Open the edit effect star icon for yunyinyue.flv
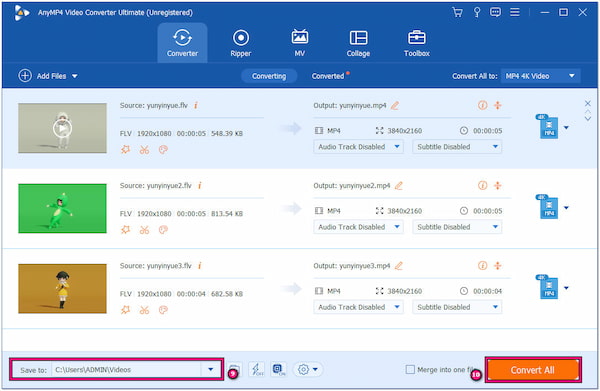The height and width of the screenshot is (391, 600). coord(126,150)
